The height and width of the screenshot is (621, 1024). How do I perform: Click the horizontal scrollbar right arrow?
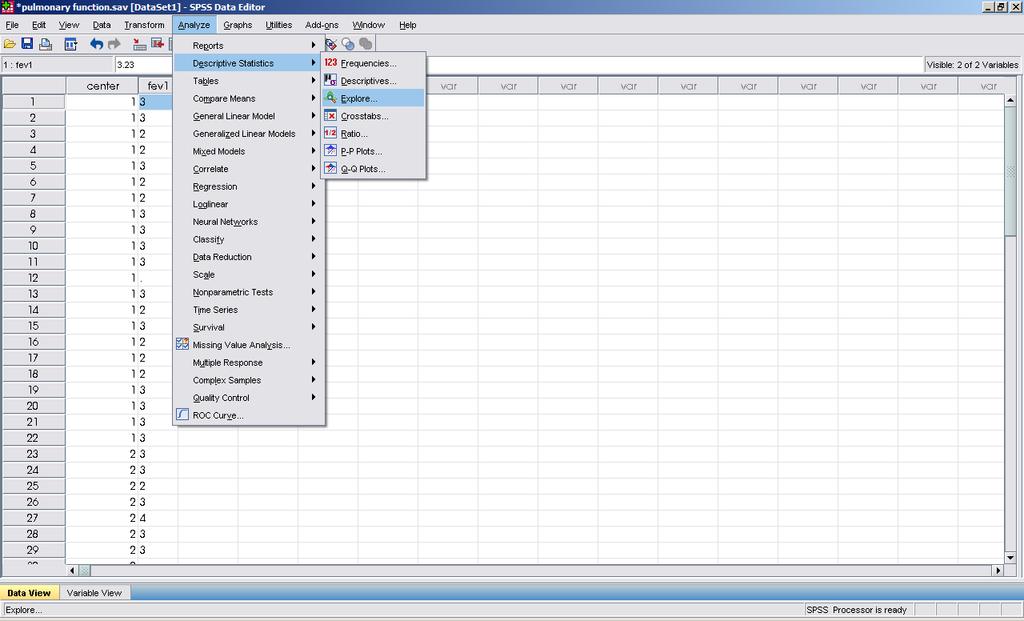point(998,570)
